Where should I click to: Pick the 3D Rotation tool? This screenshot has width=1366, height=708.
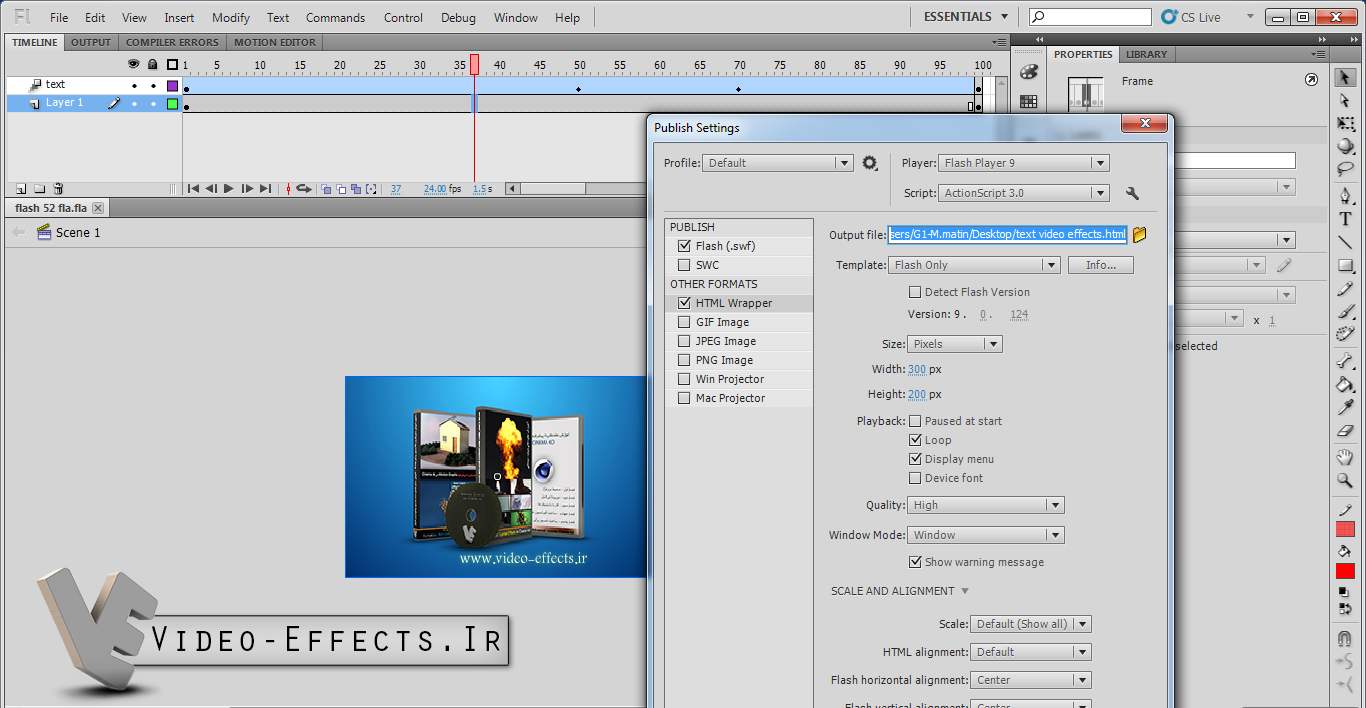tap(1345, 146)
